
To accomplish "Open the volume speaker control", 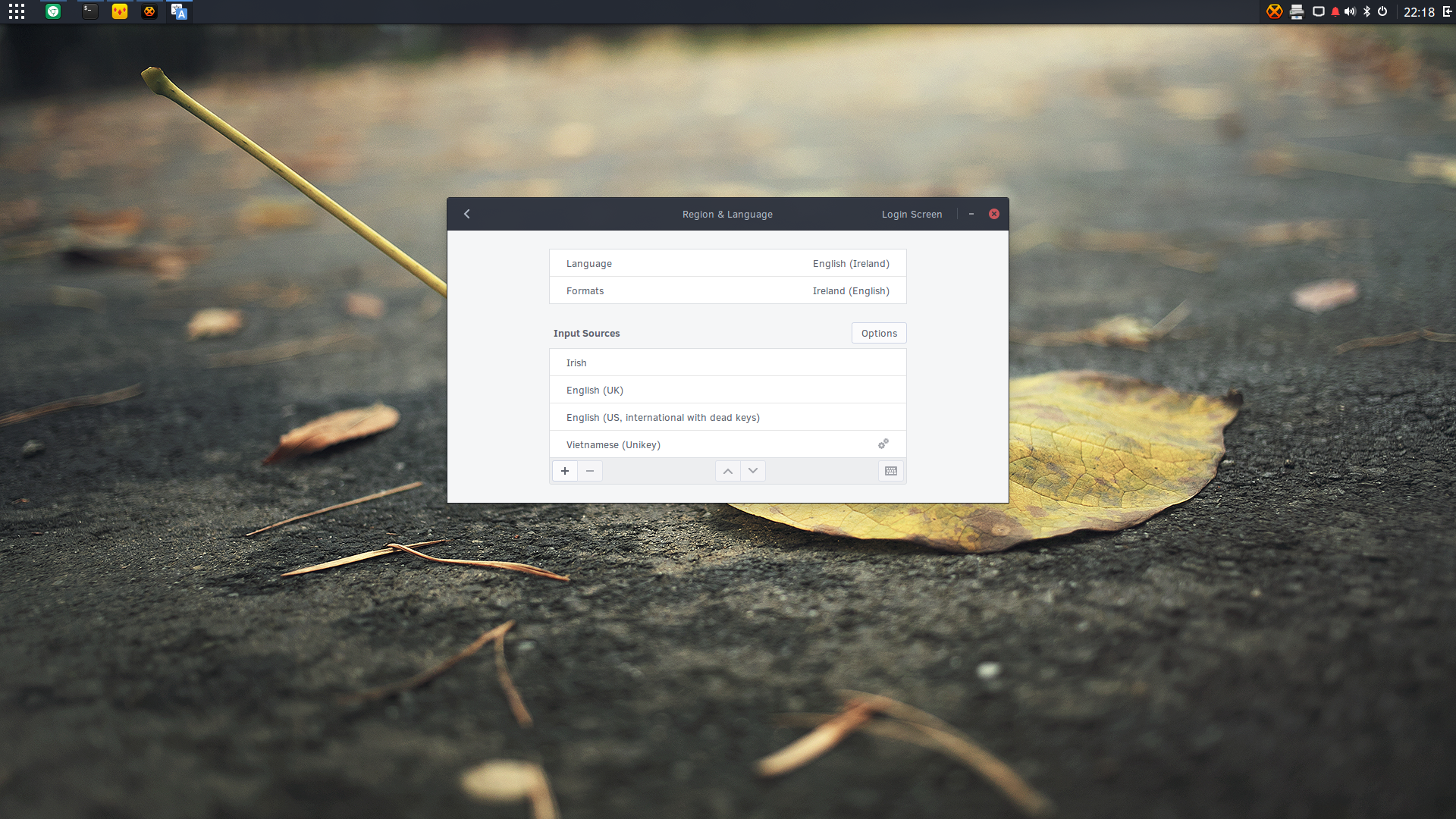I will 1350,11.
